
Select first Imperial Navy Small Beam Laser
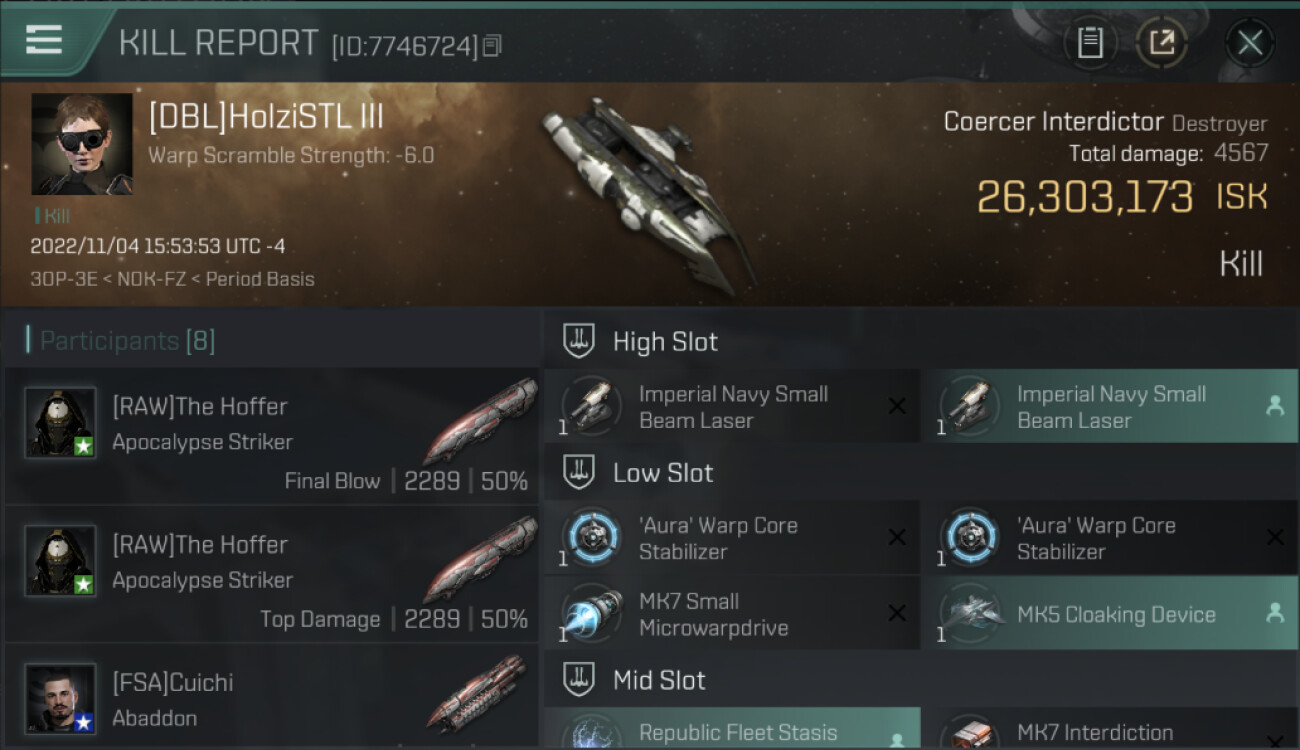(731, 406)
